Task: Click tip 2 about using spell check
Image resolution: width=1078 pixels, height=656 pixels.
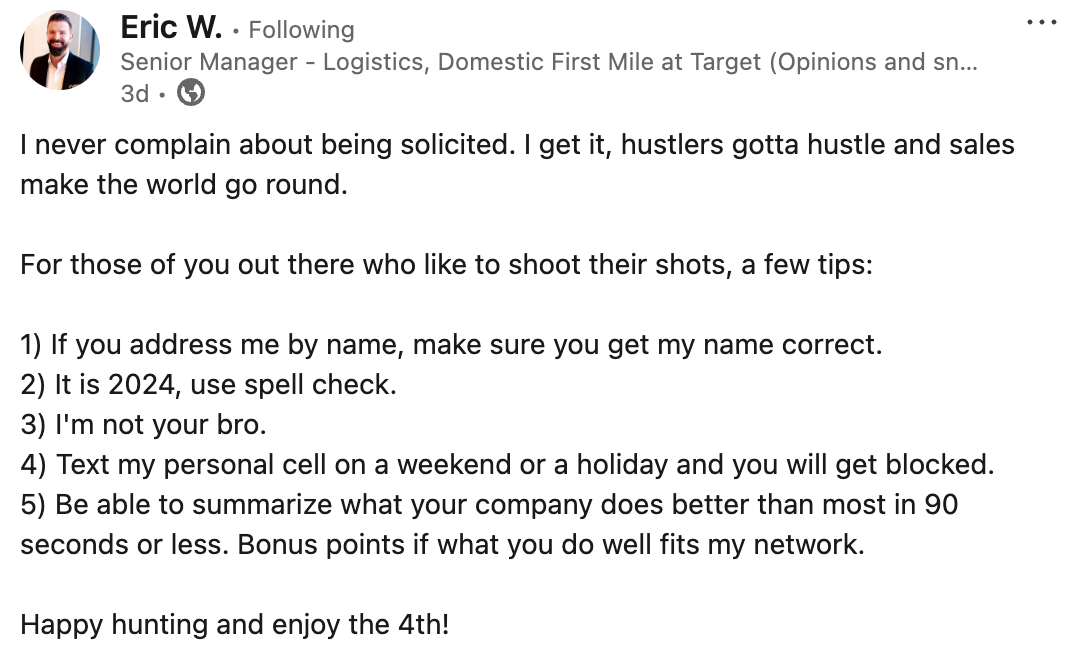Action: [208, 385]
